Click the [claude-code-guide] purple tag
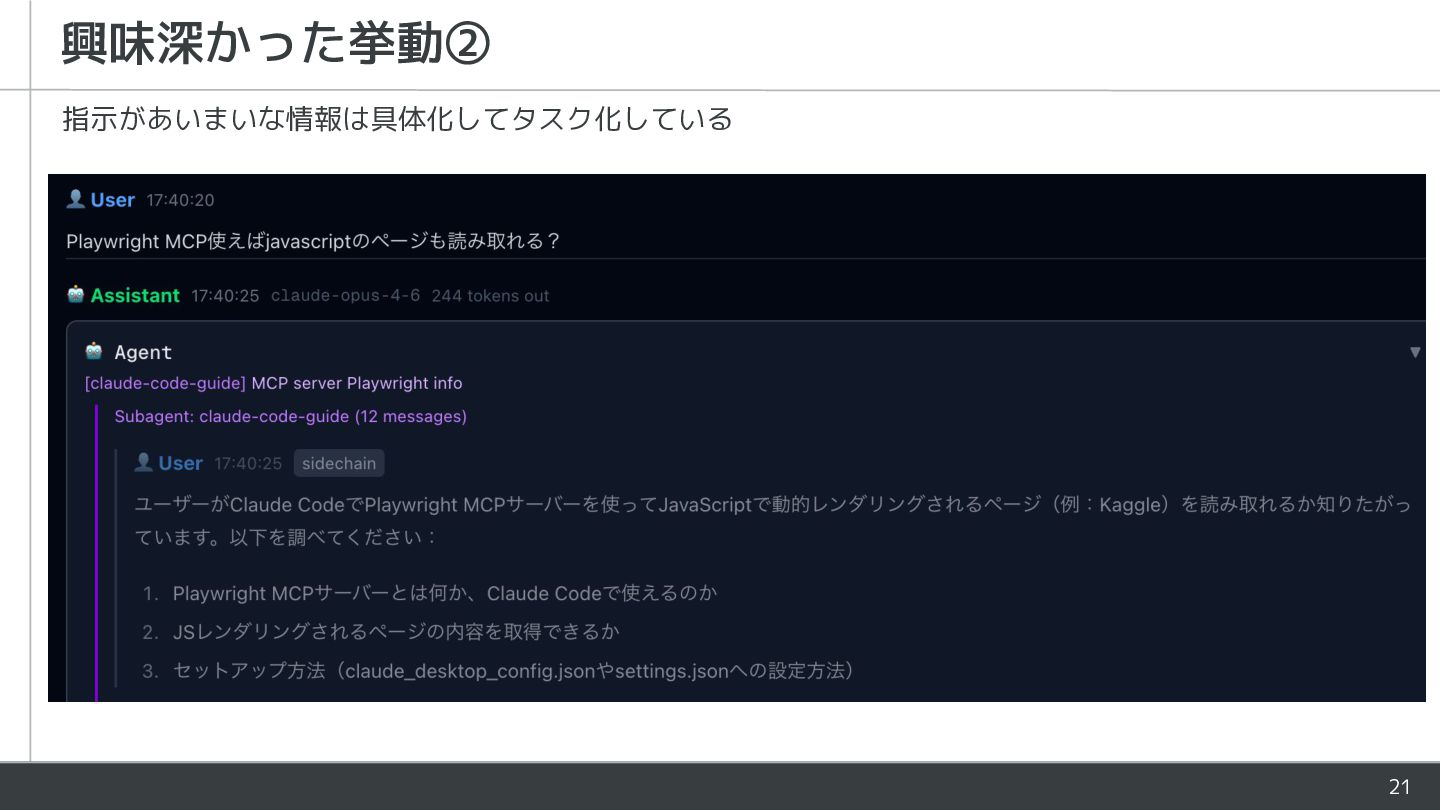 pos(165,383)
